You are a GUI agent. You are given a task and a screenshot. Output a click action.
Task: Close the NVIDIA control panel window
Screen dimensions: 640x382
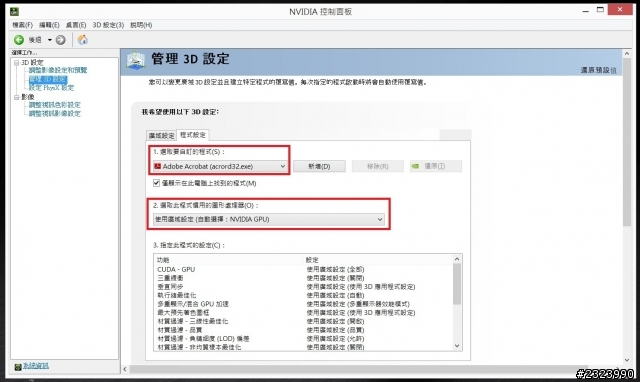click(620, 9)
